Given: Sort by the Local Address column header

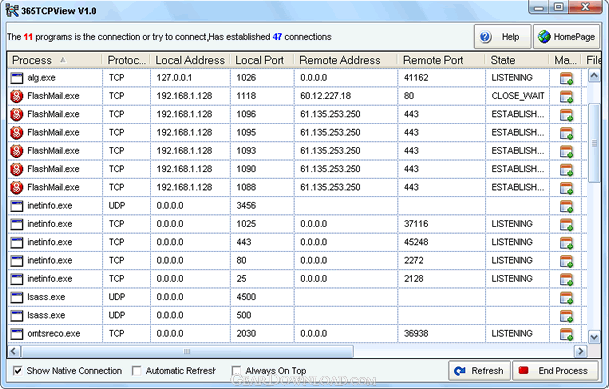Looking at the screenshot, I should [x=190, y=60].
